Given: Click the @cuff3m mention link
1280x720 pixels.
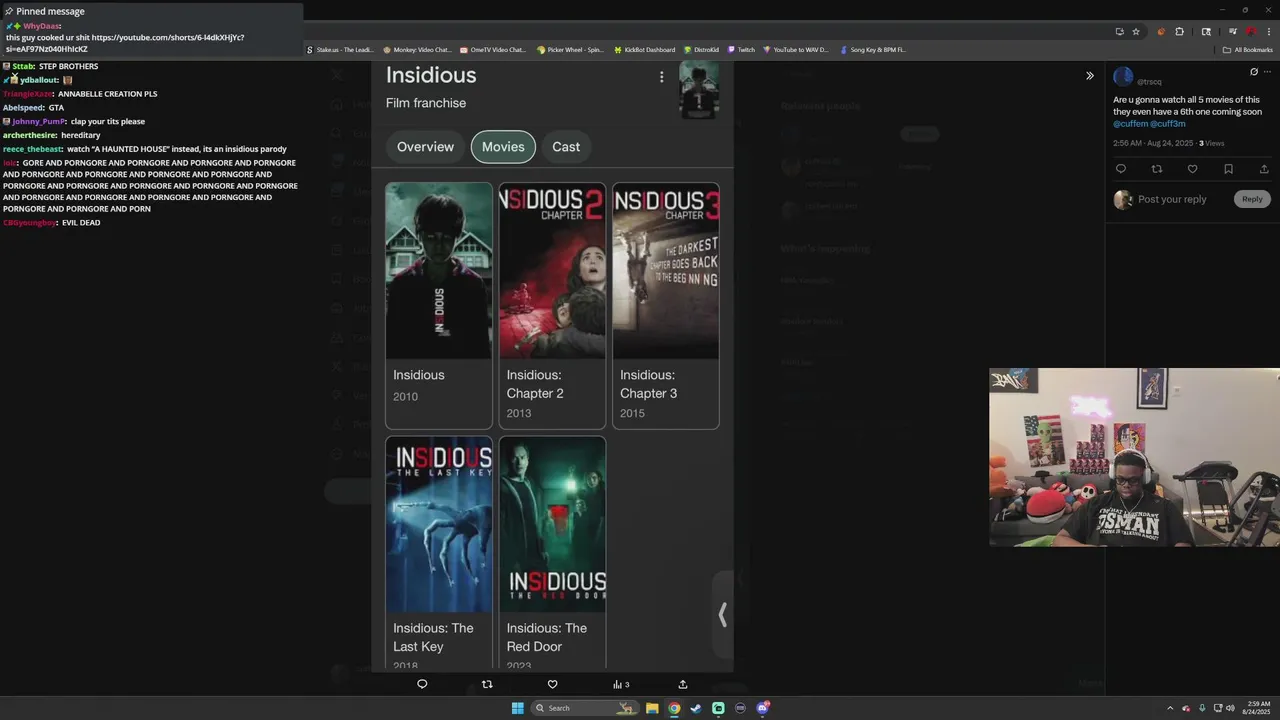Looking at the screenshot, I should [x=1168, y=124].
